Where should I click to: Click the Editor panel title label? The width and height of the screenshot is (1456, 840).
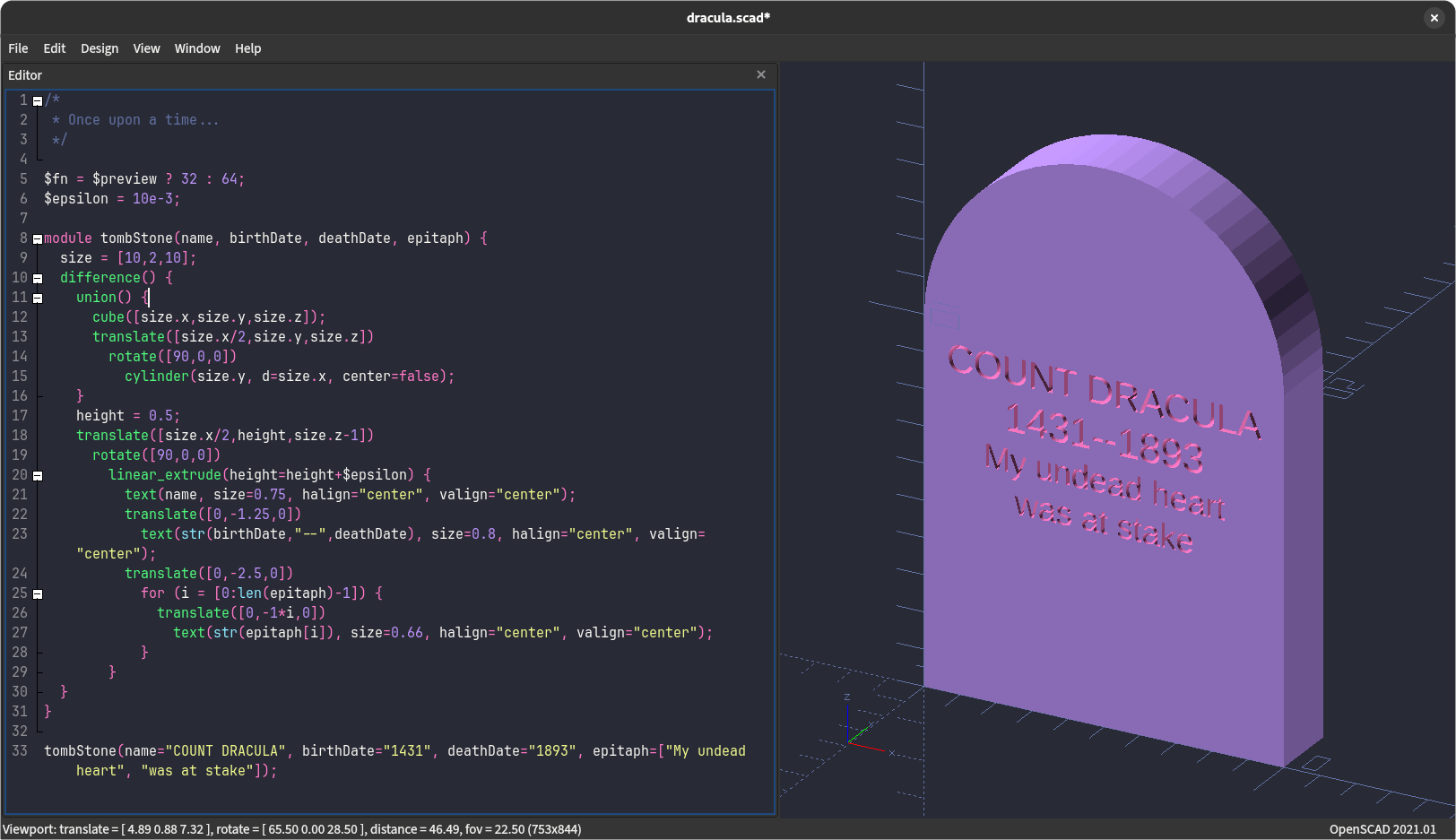(x=24, y=75)
